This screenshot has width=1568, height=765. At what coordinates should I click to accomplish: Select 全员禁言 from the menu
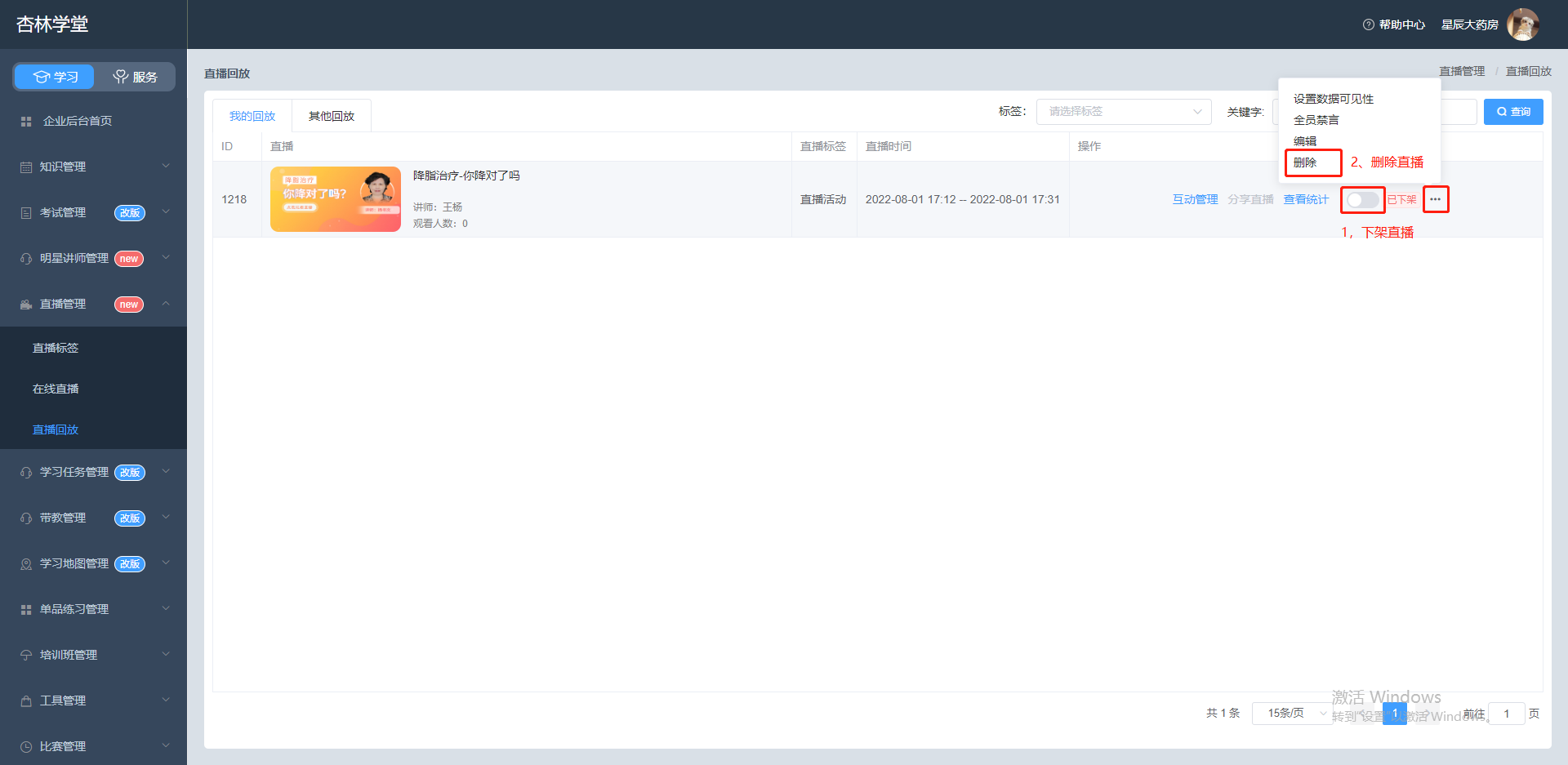click(x=1316, y=120)
